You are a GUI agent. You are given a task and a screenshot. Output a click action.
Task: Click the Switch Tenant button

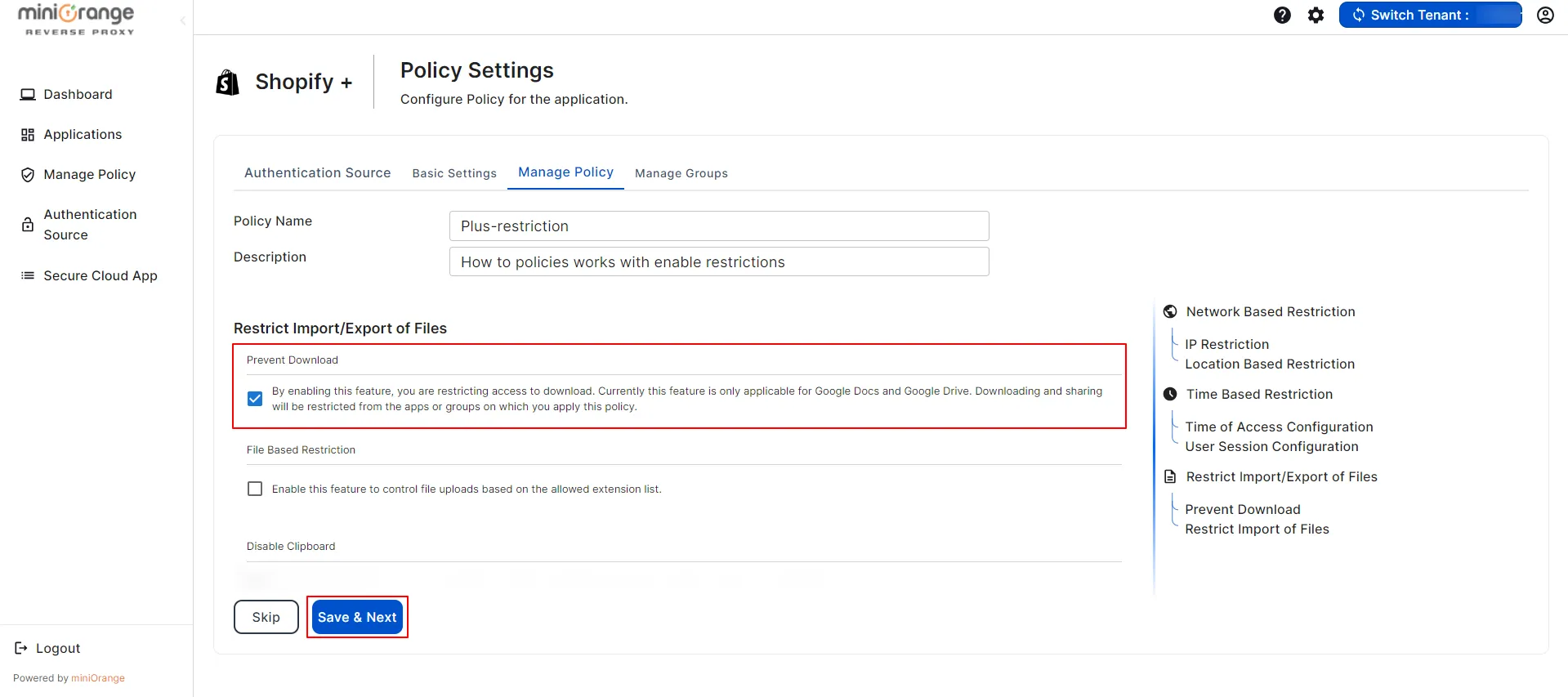[x=1430, y=15]
